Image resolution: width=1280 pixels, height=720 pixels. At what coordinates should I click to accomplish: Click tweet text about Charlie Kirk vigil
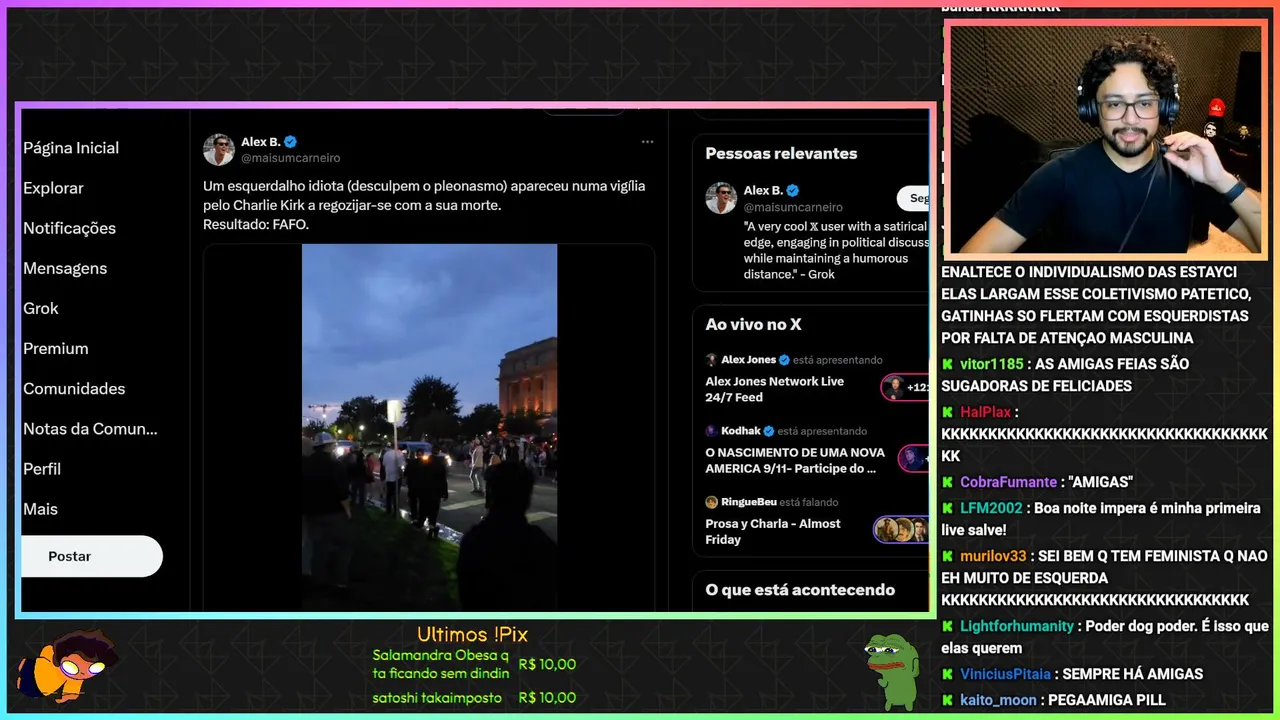coord(424,205)
